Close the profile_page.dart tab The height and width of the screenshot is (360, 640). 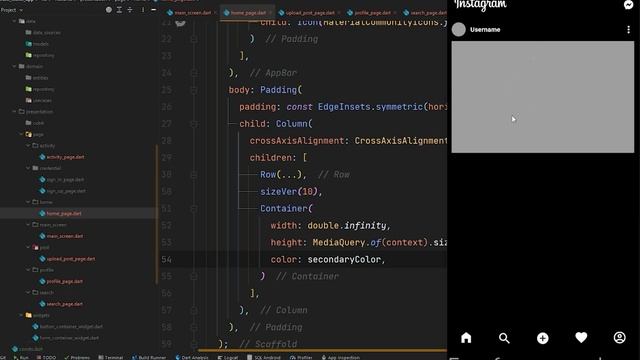coord(395,13)
